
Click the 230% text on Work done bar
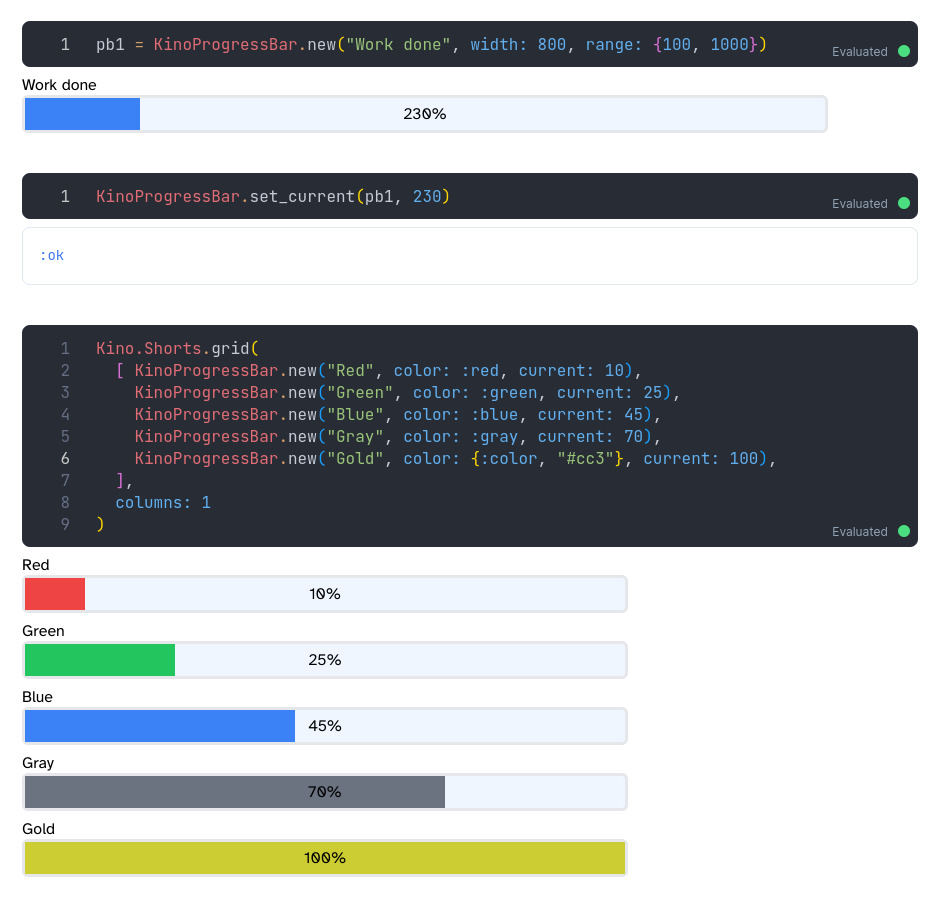tap(425, 114)
